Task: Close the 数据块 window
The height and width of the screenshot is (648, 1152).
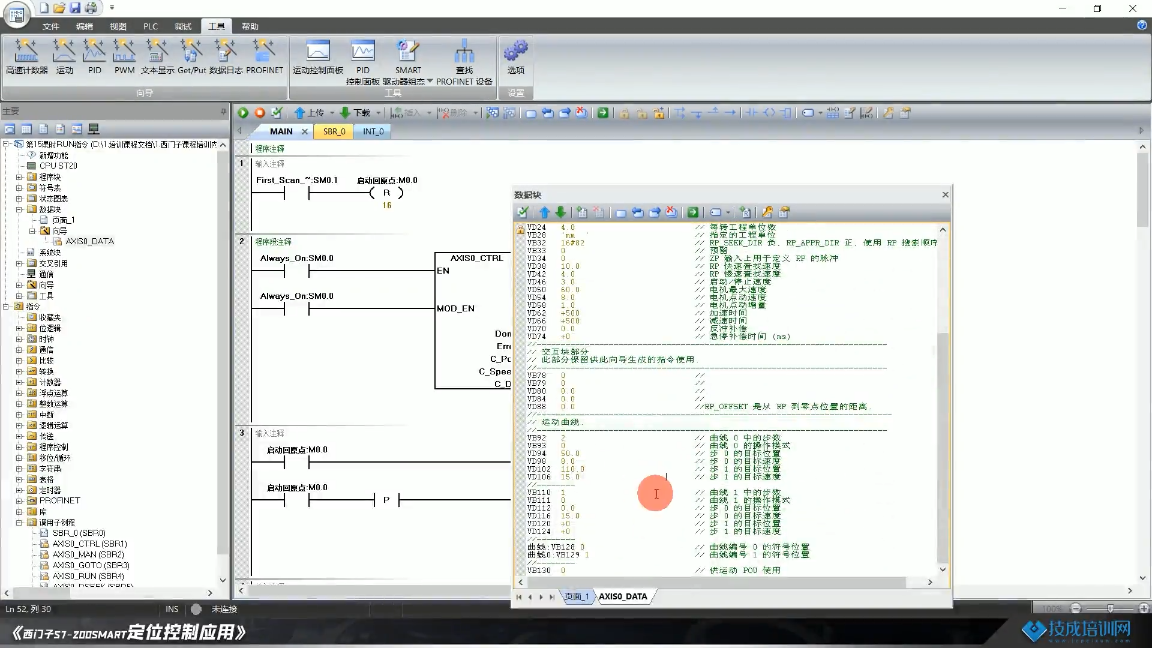Action: 946,195
